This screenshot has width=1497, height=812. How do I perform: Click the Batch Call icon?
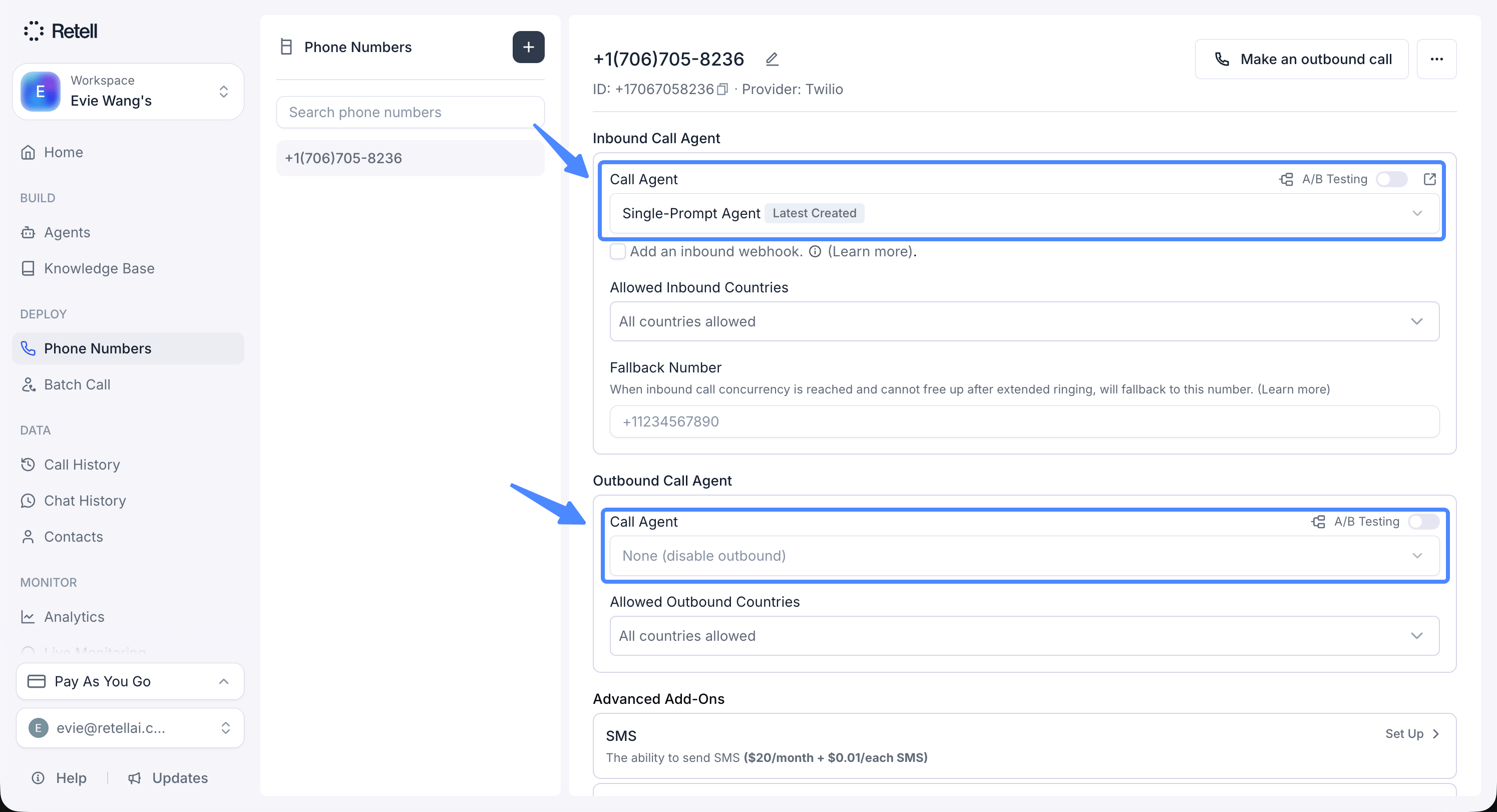point(28,384)
